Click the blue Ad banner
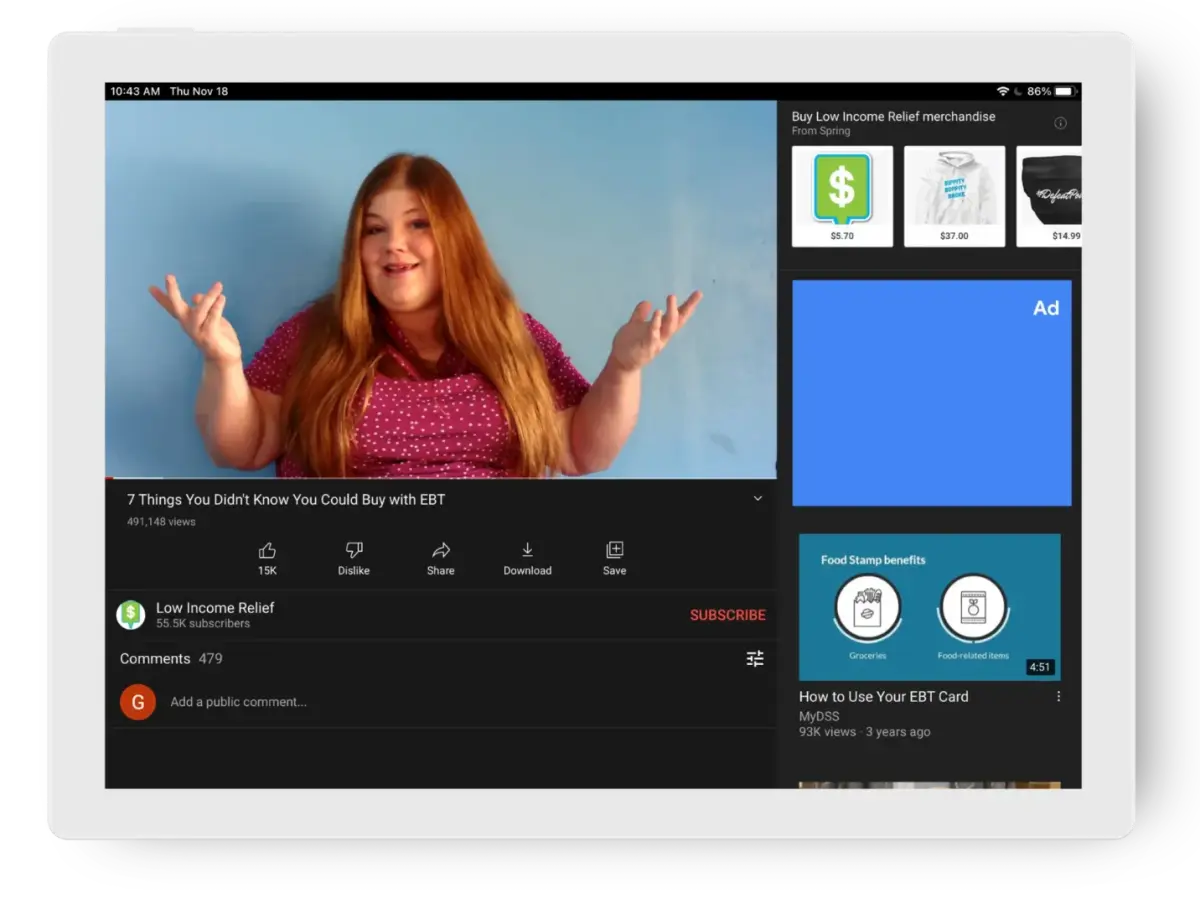1200x904 pixels. click(931, 393)
